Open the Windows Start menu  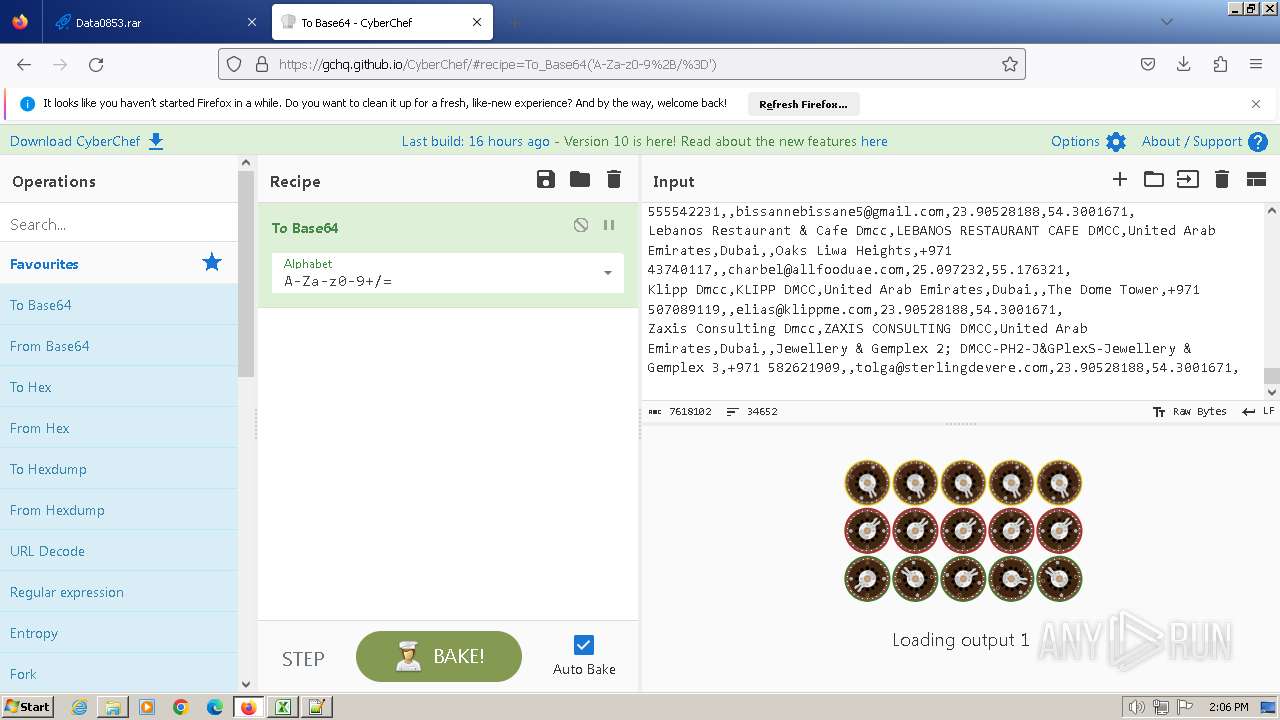click(x=27, y=706)
